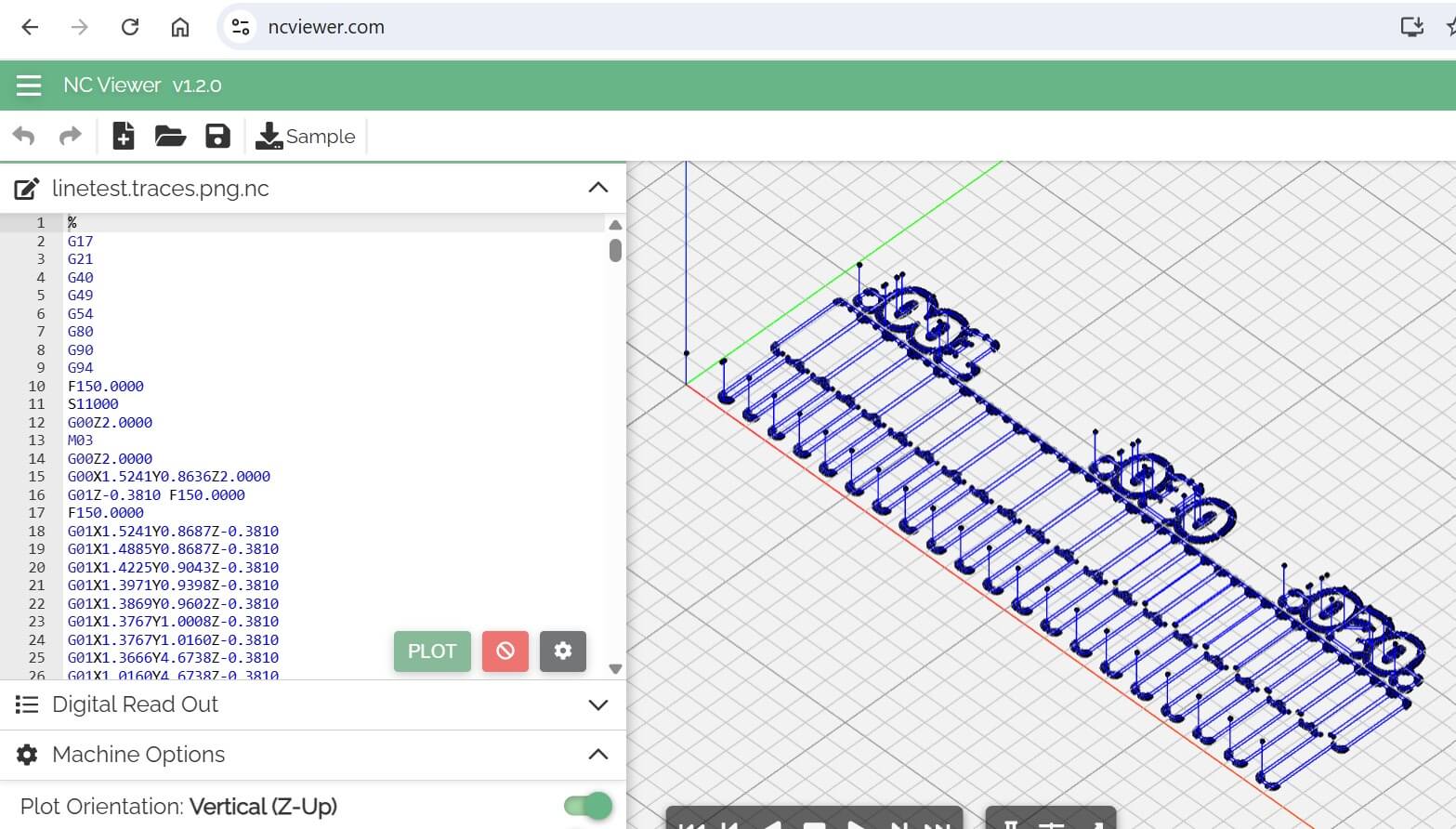Go forward in the browser
The image size is (1456, 829).
[80, 27]
